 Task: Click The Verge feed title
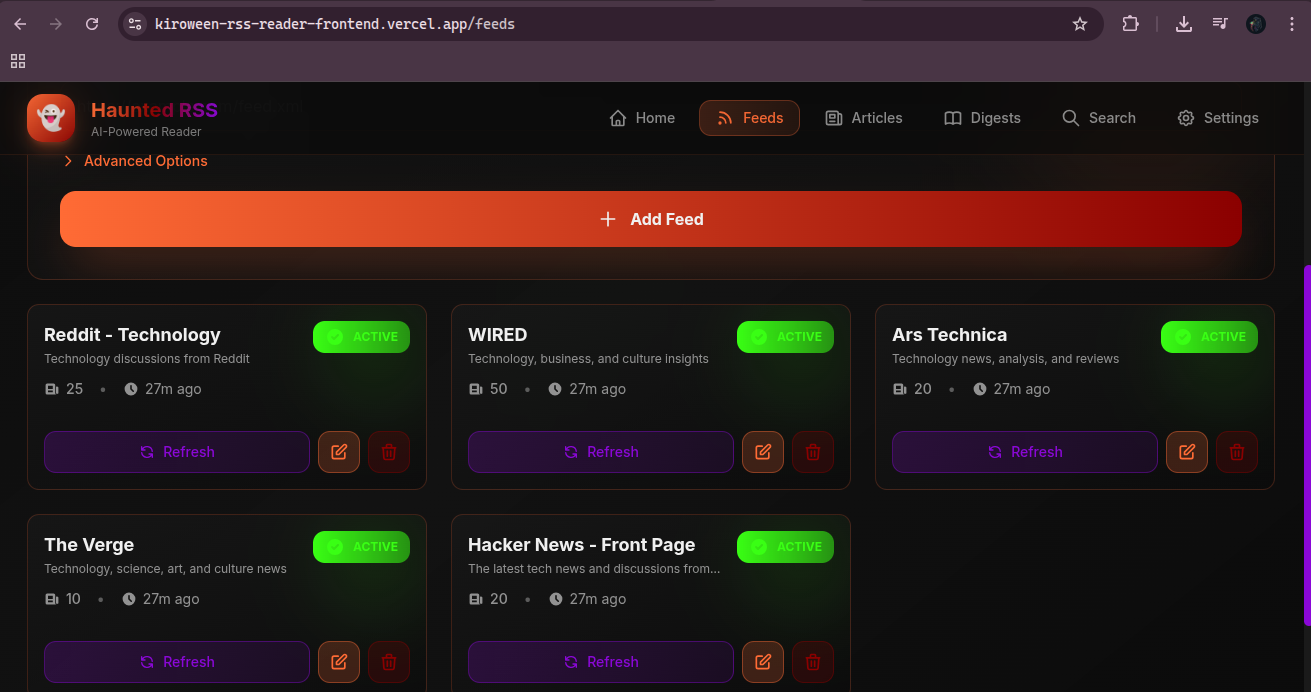(89, 545)
